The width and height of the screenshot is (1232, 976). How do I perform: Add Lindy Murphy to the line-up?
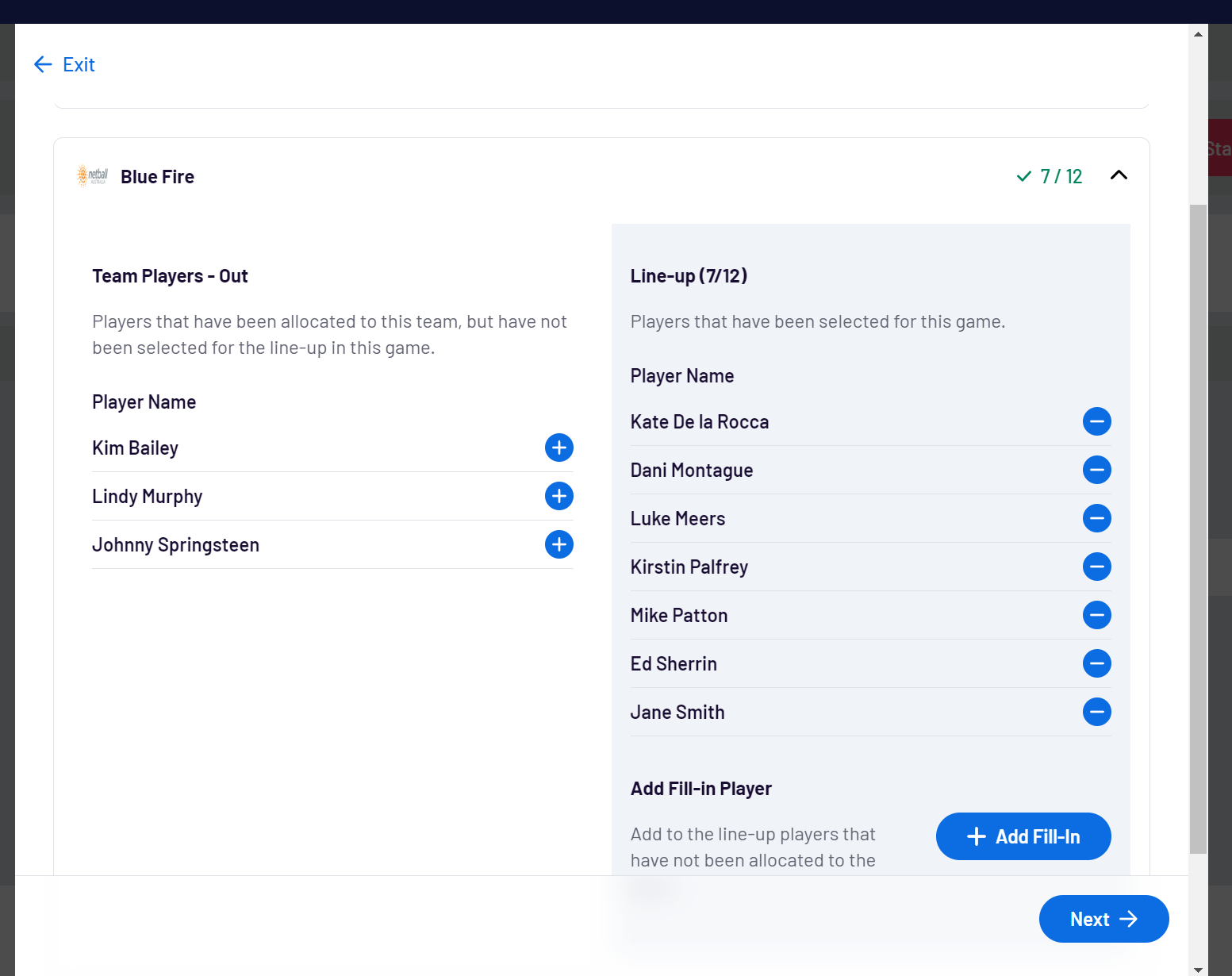click(558, 496)
